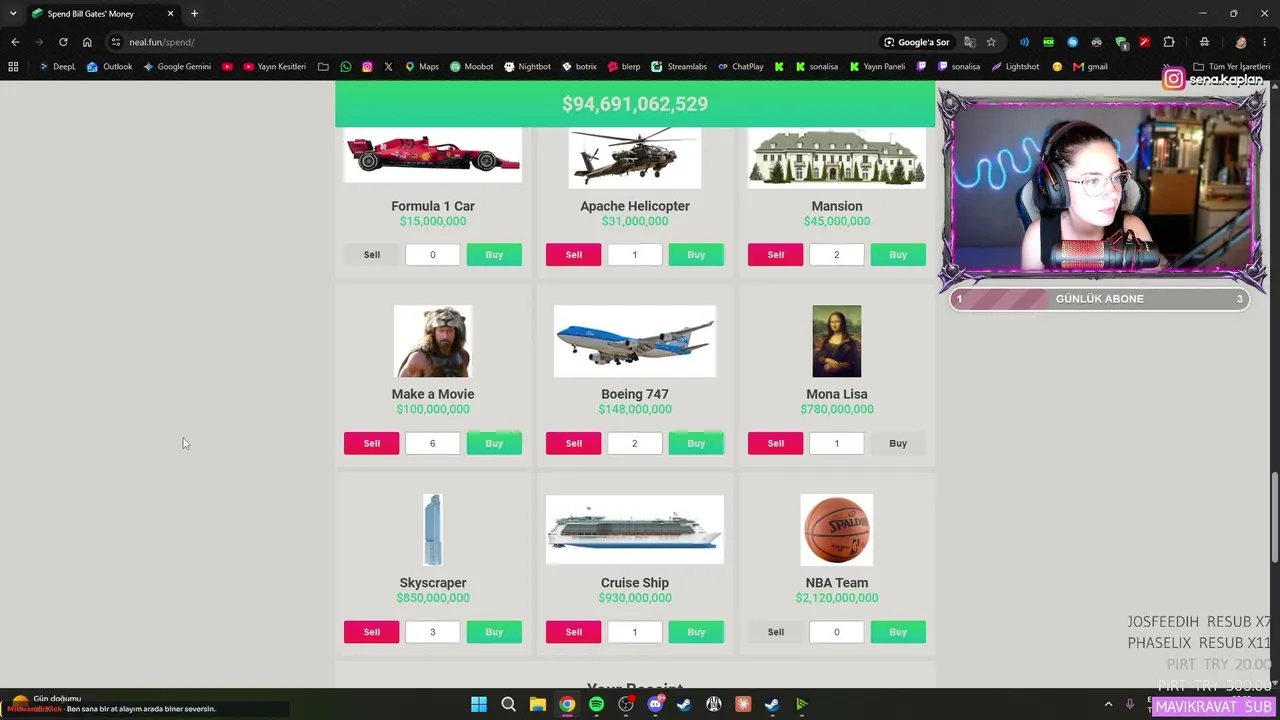The width and height of the screenshot is (1280, 720).
Task: Buy another Make a Movie
Action: (494, 443)
